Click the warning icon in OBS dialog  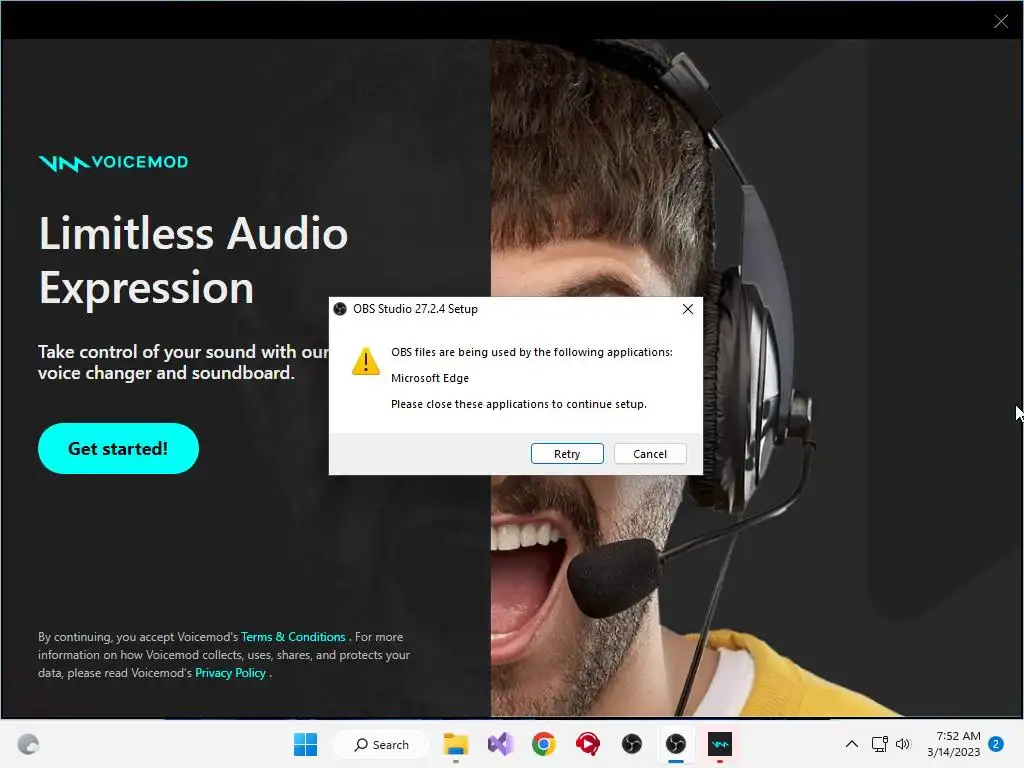coord(366,361)
